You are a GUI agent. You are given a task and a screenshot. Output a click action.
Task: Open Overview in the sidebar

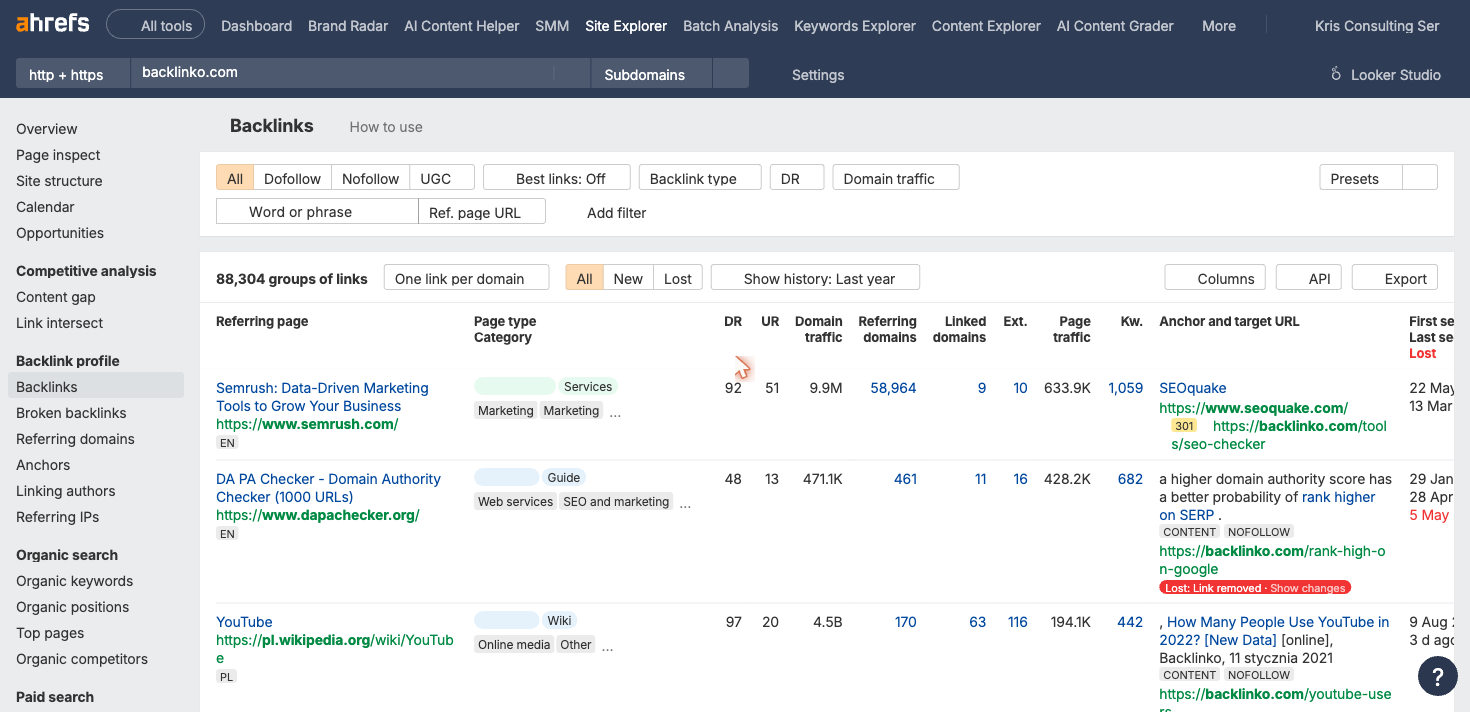[47, 129]
